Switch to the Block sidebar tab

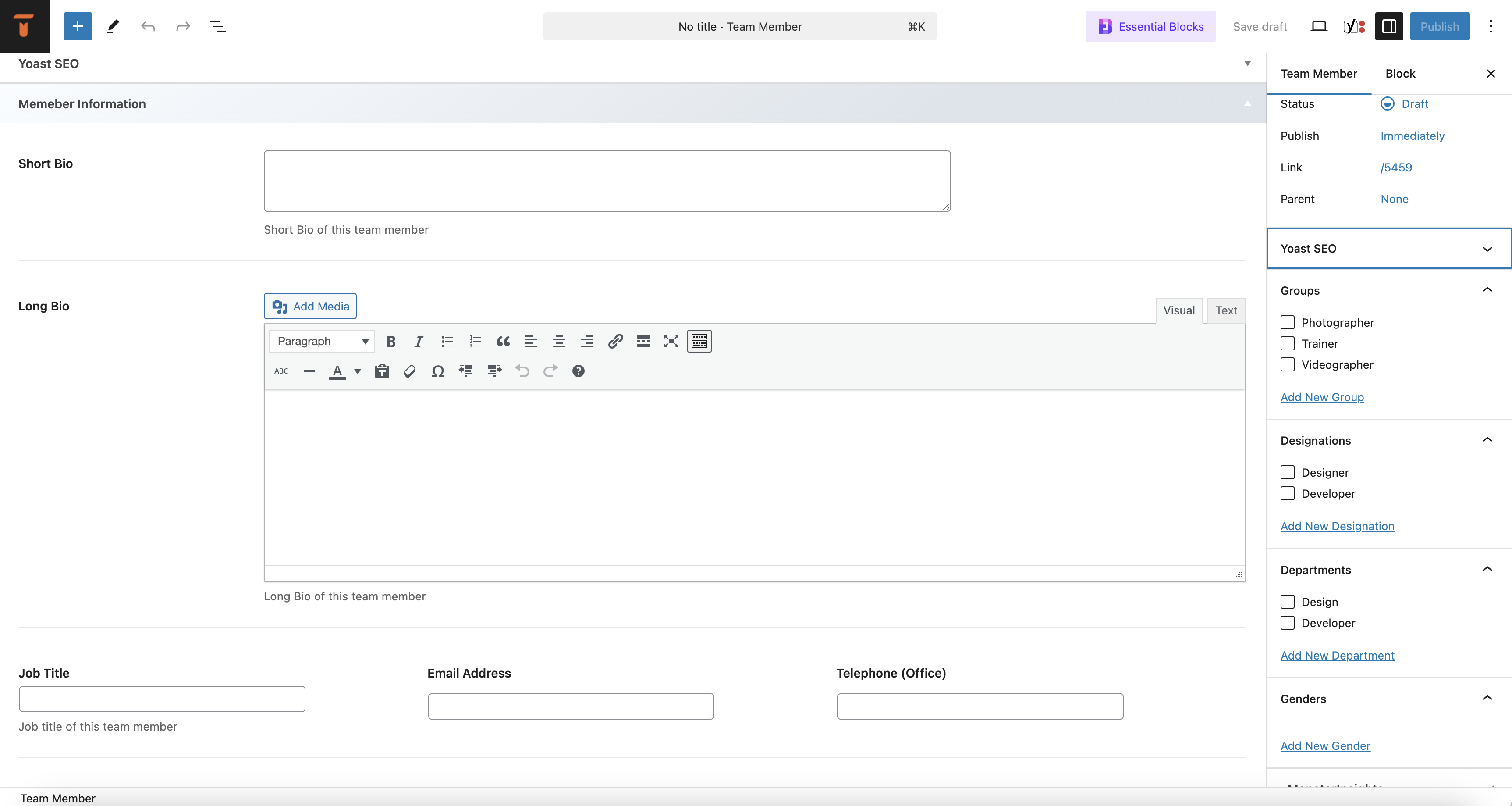(x=1400, y=73)
